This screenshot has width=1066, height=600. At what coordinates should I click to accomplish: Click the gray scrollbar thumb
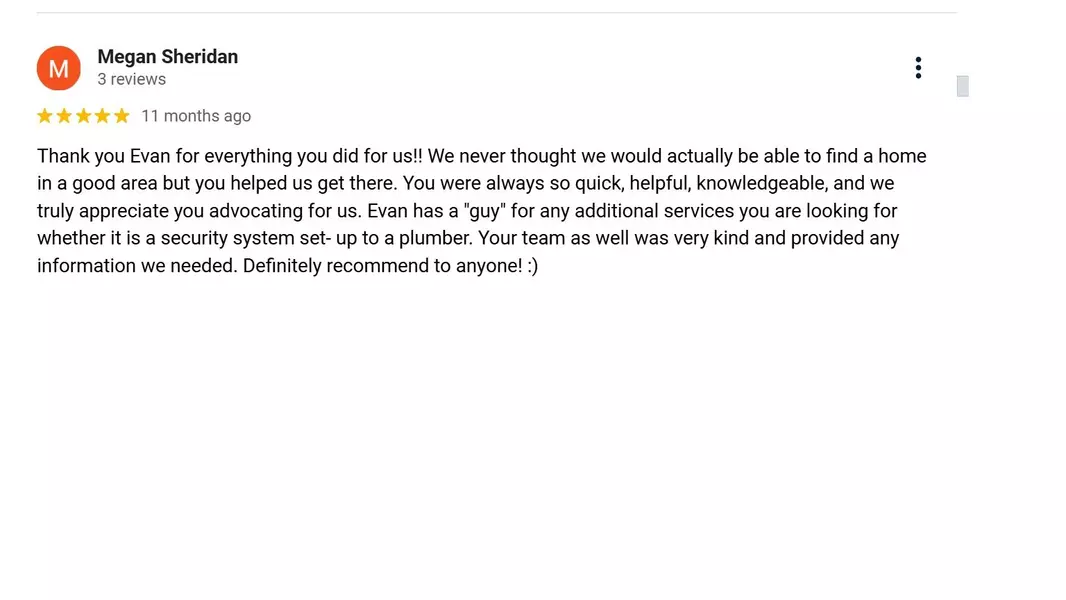962,86
